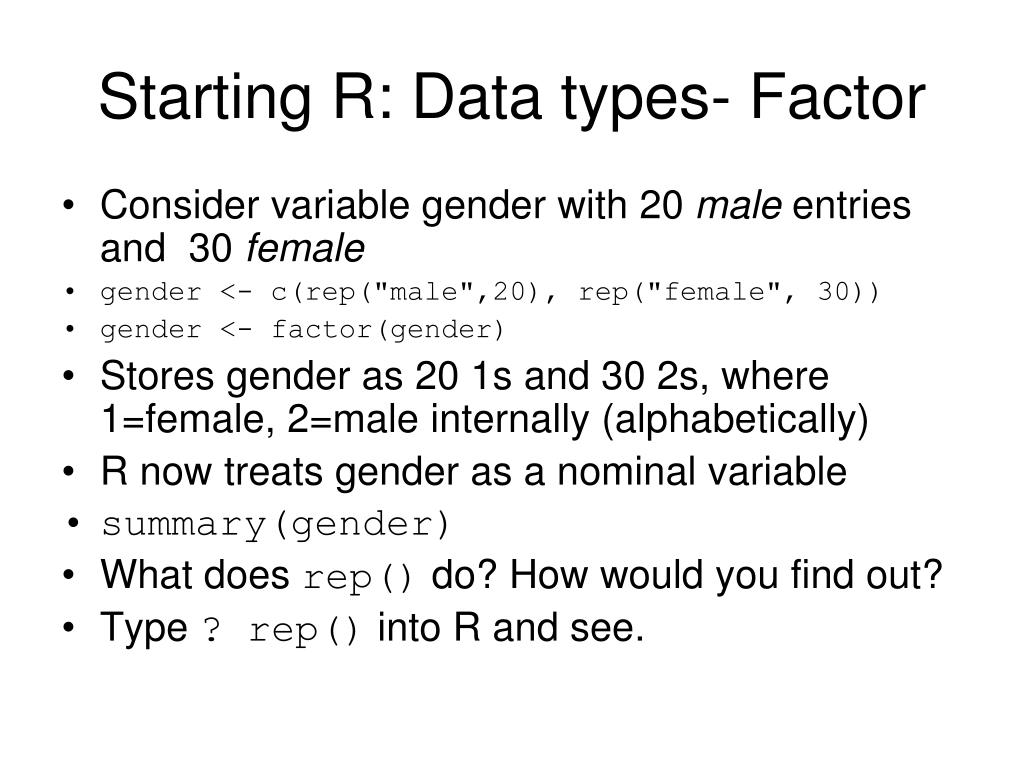This screenshot has width=1024, height=768.
Task: Click the bullet point before 'summary(gender)'
Action: tap(73, 523)
